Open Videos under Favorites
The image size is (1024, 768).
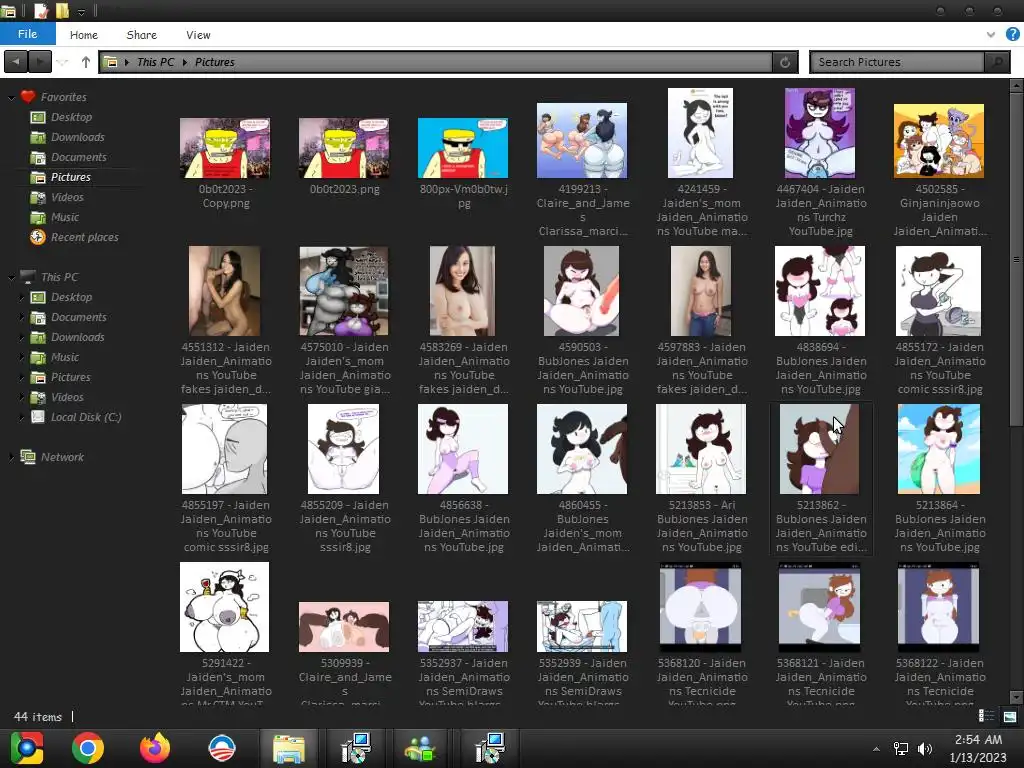coord(67,197)
